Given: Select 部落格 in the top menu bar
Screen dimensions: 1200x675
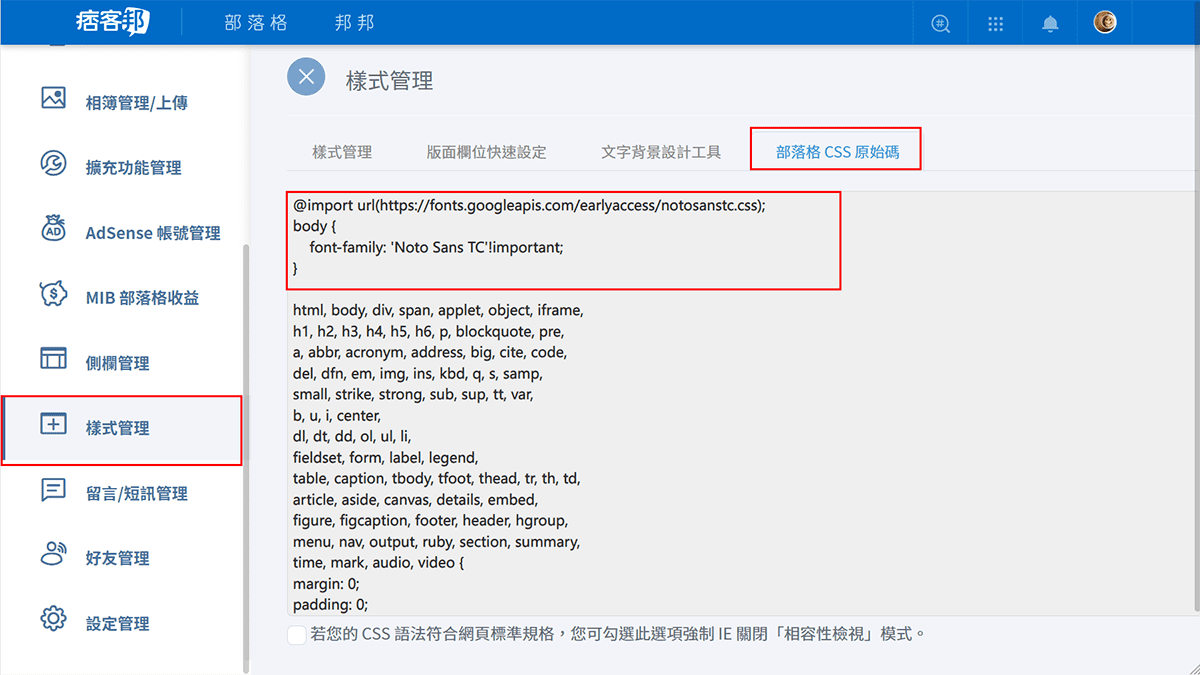Looking at the screenshot, I should [256, 21].
